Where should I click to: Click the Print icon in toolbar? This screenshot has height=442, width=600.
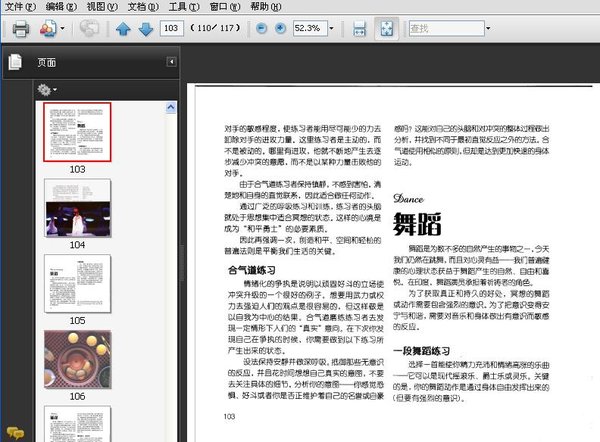pos(19,30)
